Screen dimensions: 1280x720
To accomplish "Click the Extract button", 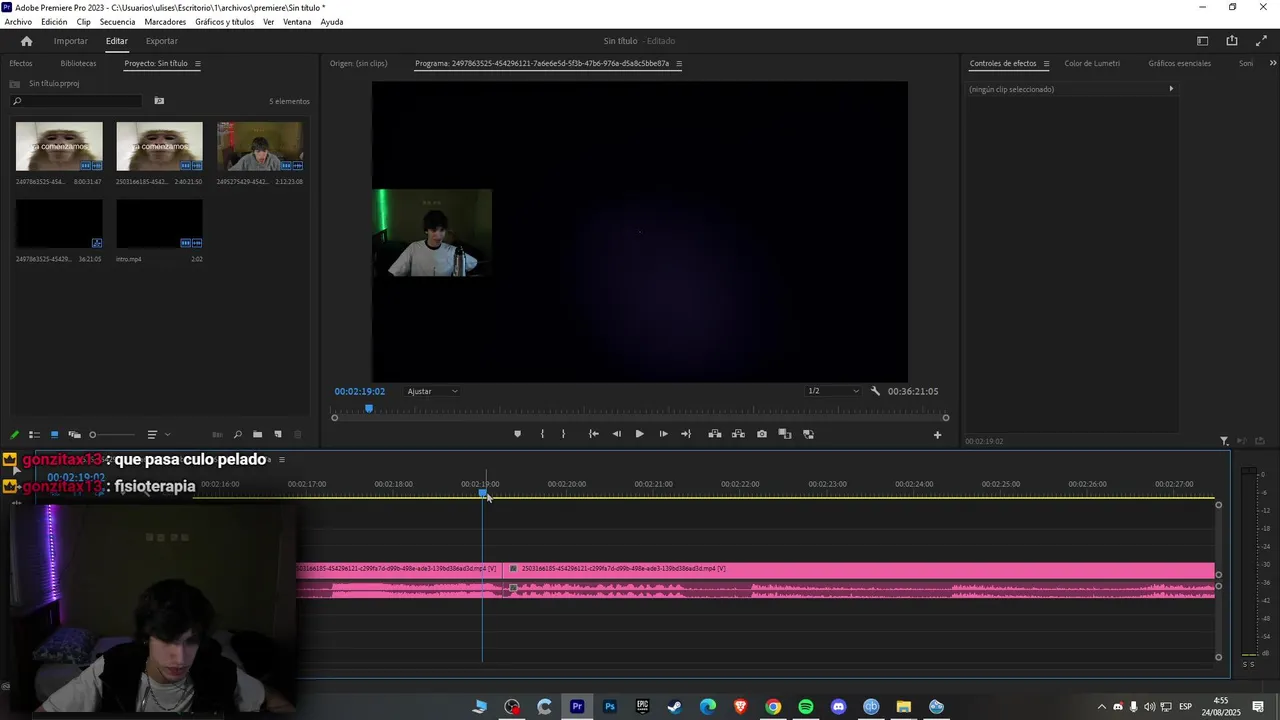I will pos(738,434).
